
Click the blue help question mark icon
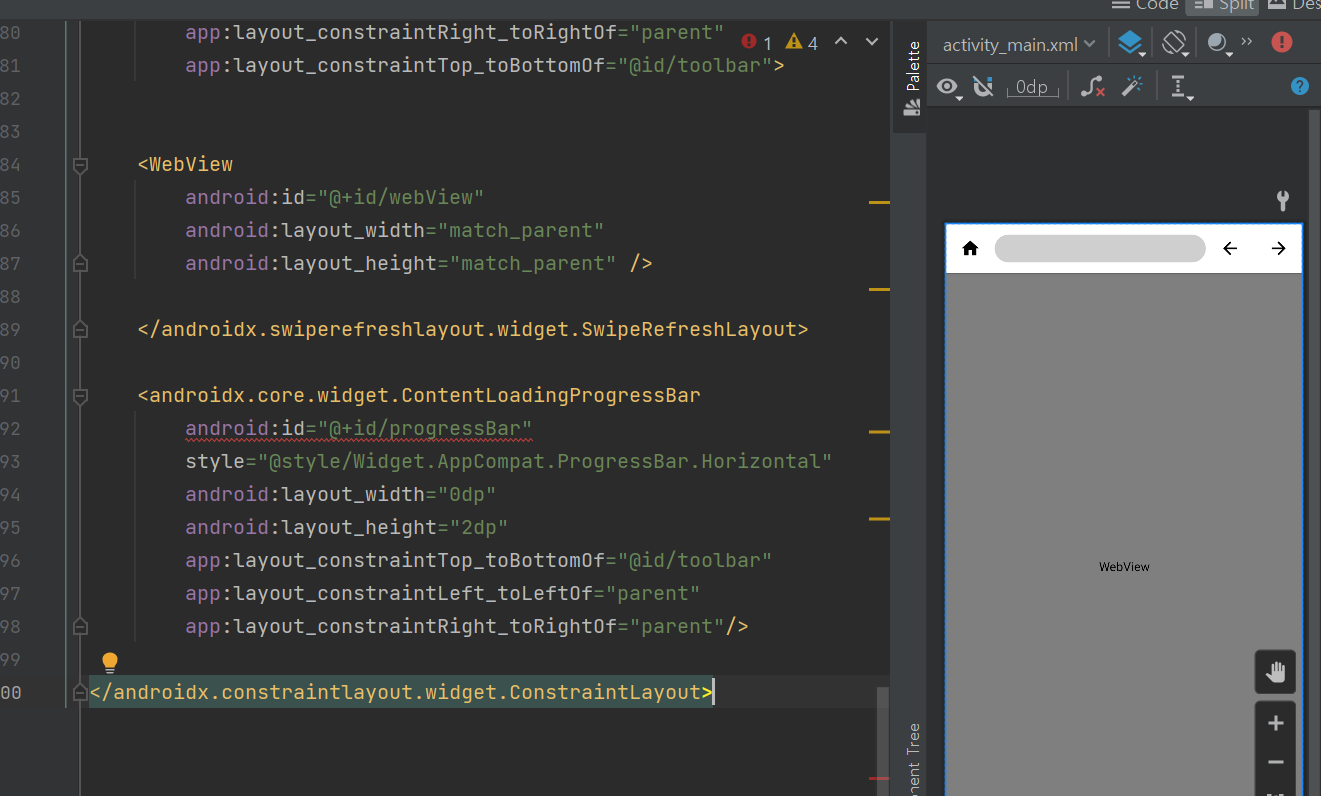click(1300, 87)
